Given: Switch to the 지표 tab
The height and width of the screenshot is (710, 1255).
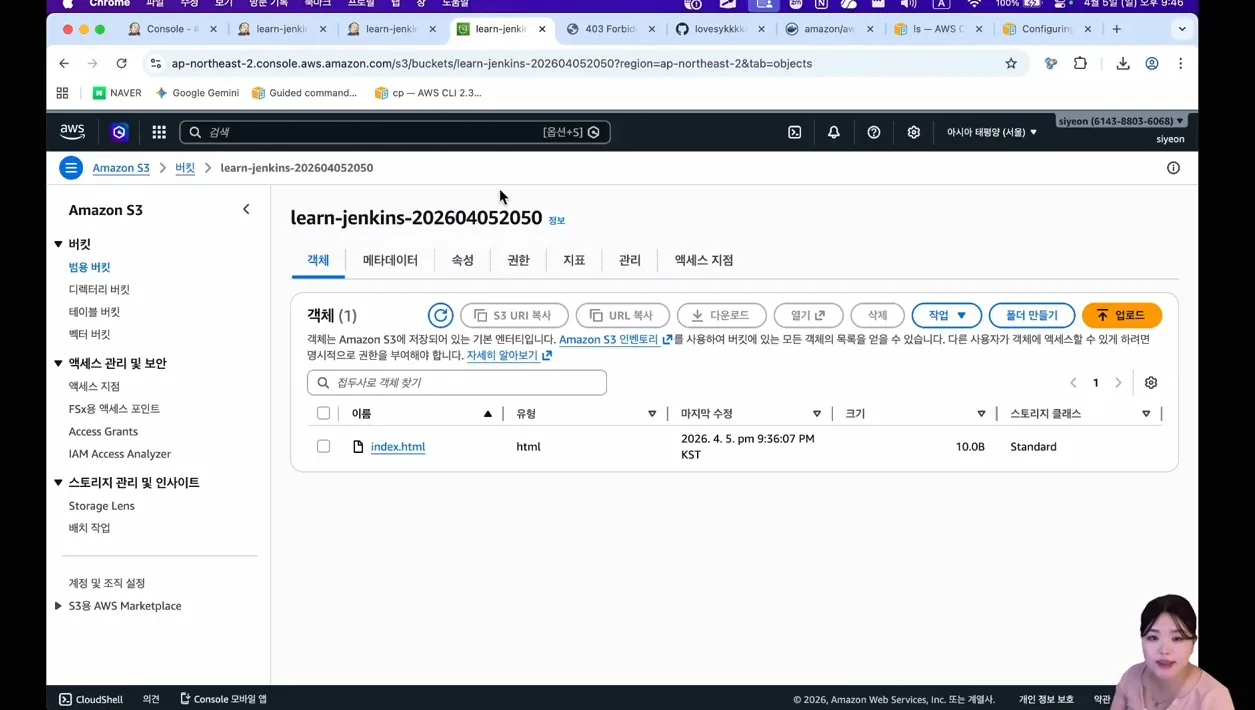Looking at the screenshot, I should [x=574, y=260].
